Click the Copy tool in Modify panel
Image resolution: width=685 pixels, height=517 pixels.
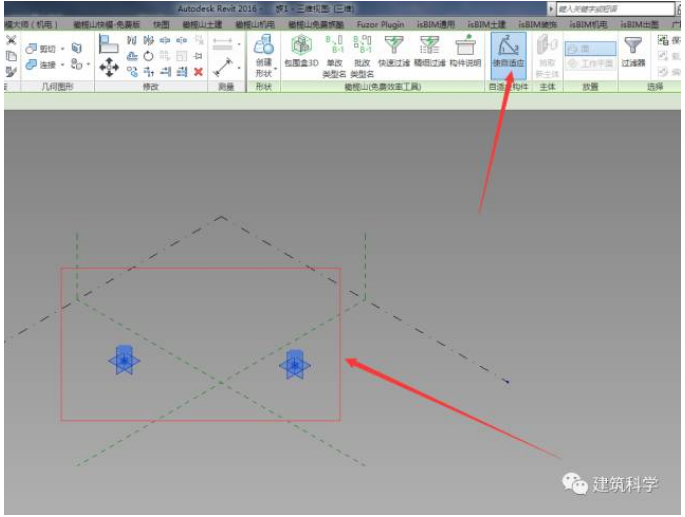coord(132,71)
